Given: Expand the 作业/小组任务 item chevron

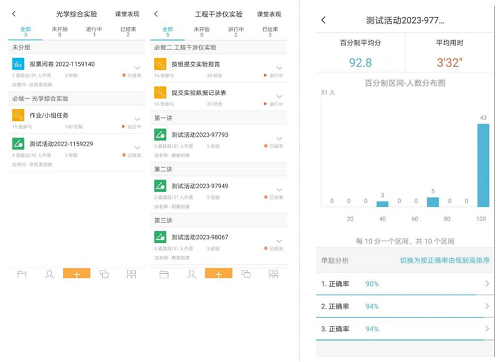Looking at the screenshot, I should (x=137, y=119).
